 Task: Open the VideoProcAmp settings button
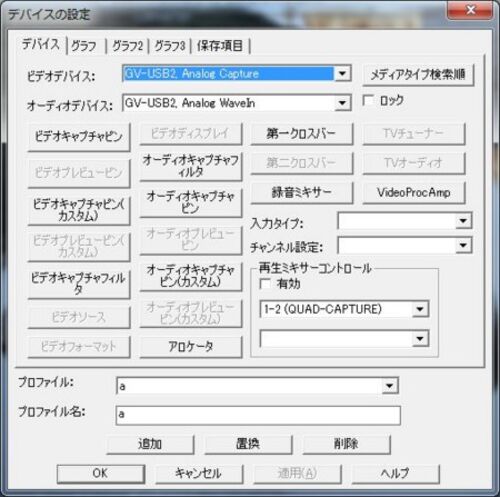[414, 193]
